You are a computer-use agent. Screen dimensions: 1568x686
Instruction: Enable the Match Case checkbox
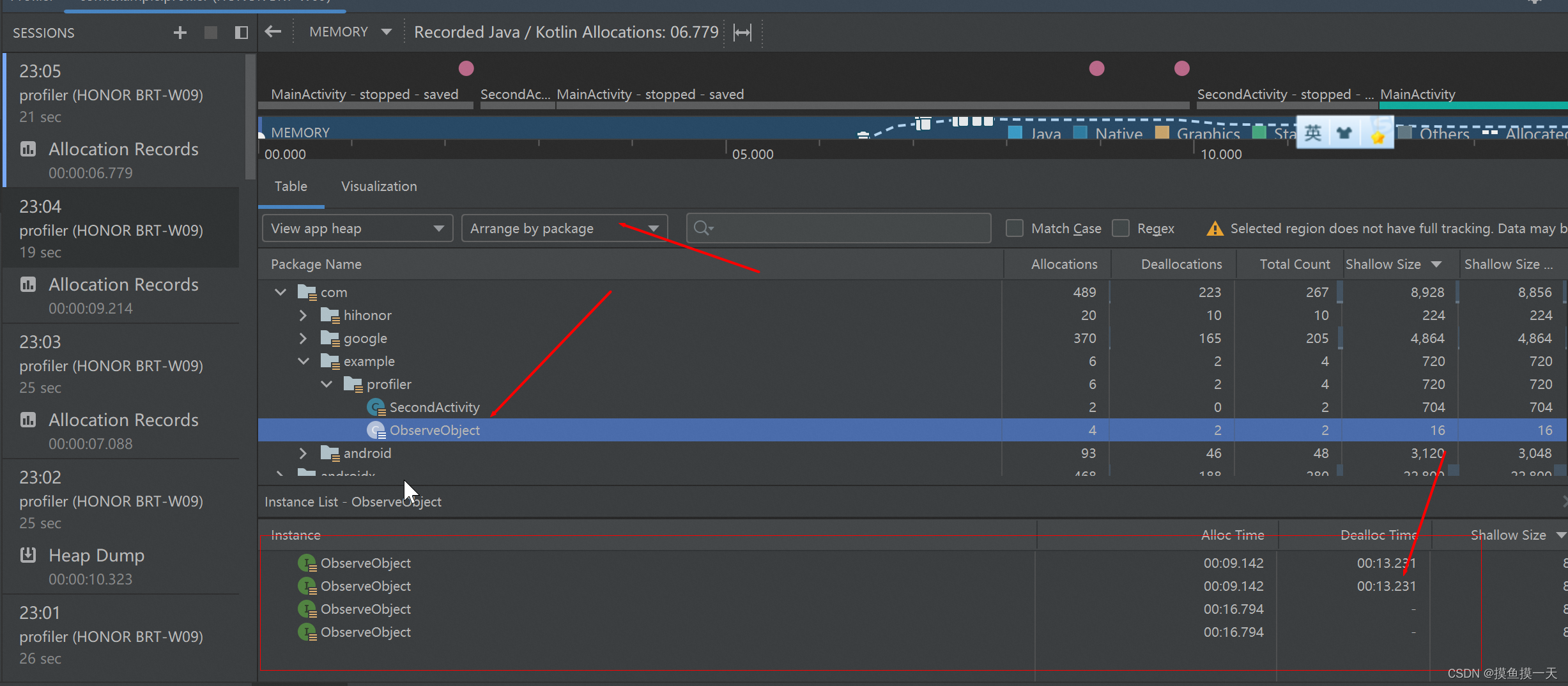pos(1014,228)
